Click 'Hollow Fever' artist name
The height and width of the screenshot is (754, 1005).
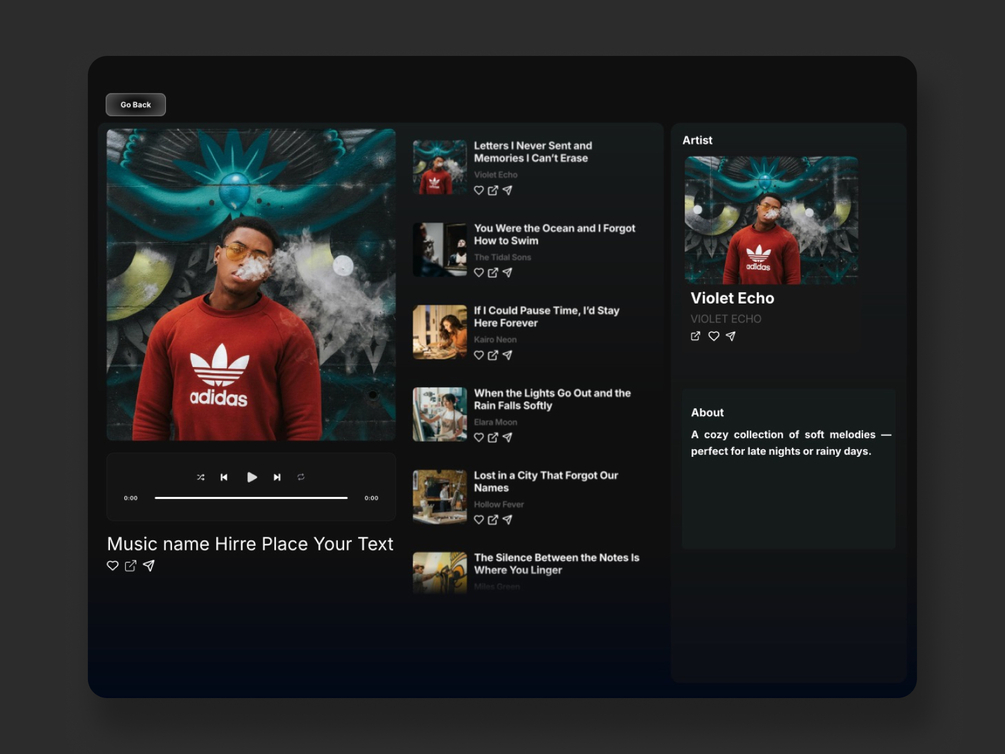pos(499,505)
